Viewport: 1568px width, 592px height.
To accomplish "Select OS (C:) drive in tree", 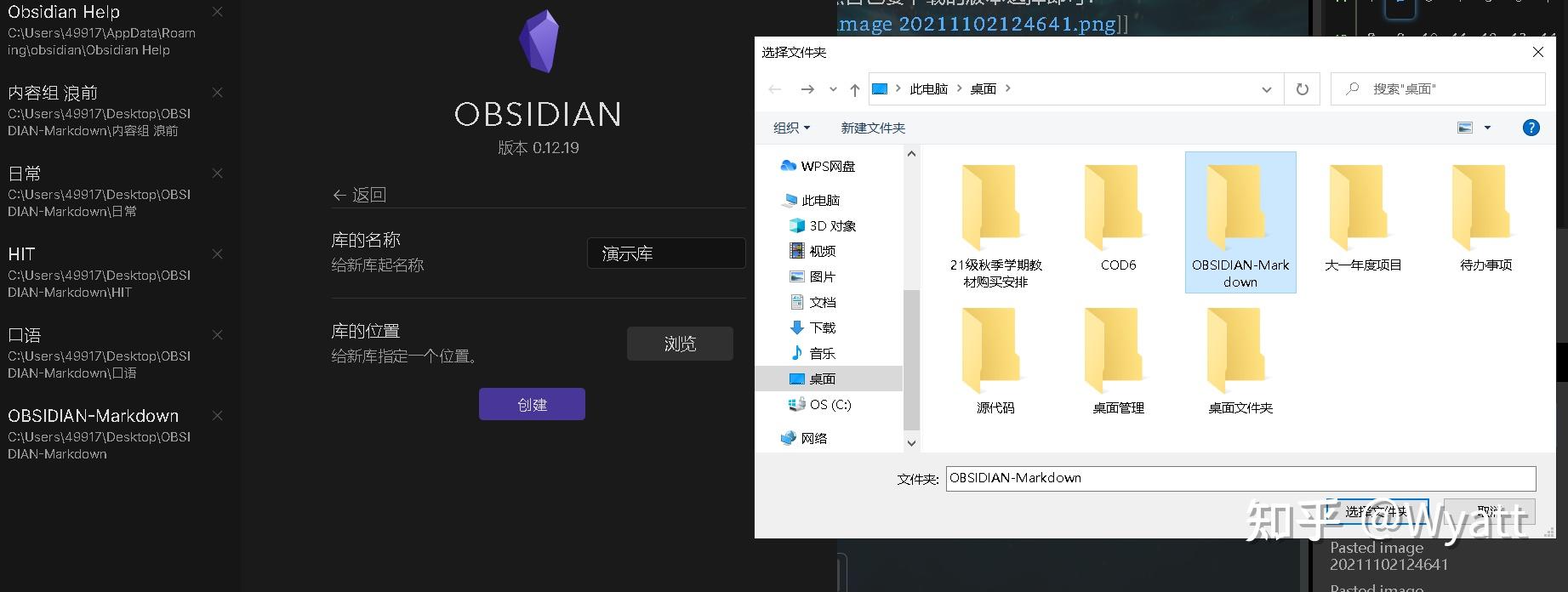I will point(819,404).
